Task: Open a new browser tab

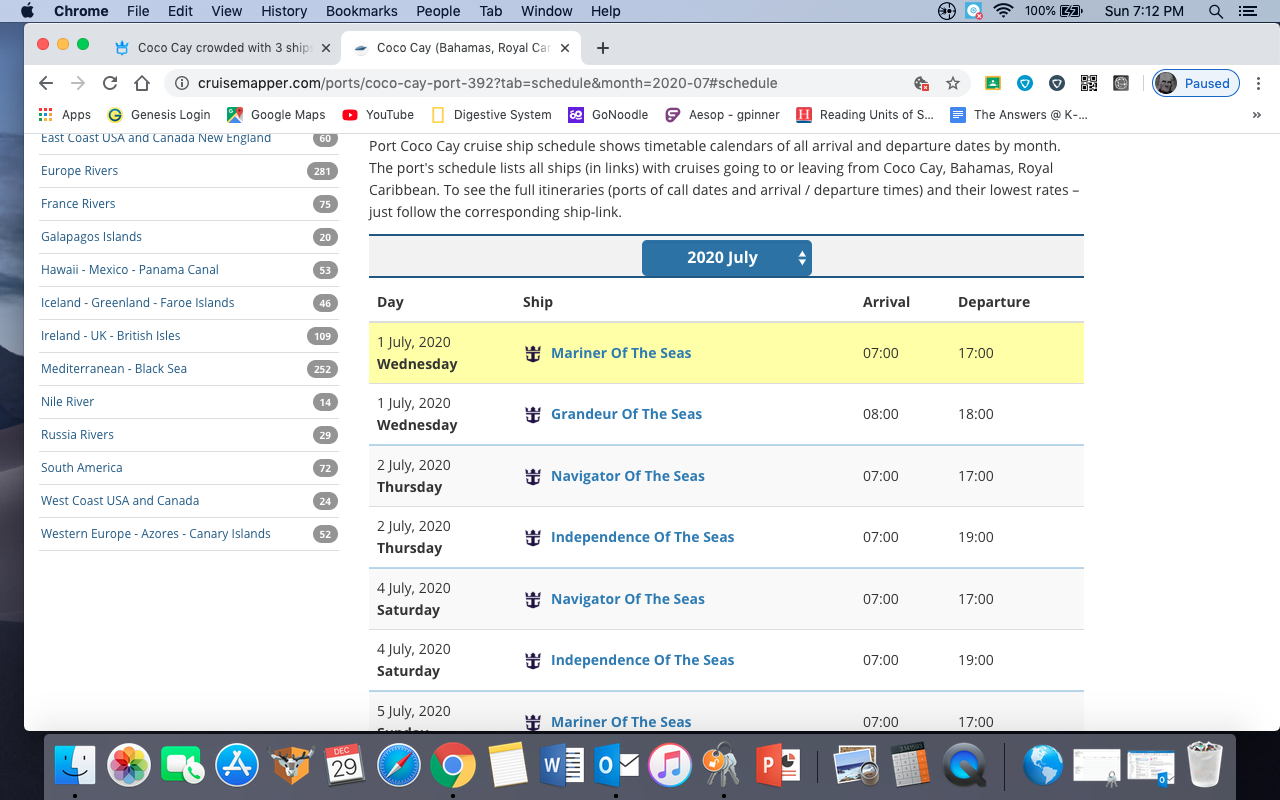Action: click(x=602, y=48)
